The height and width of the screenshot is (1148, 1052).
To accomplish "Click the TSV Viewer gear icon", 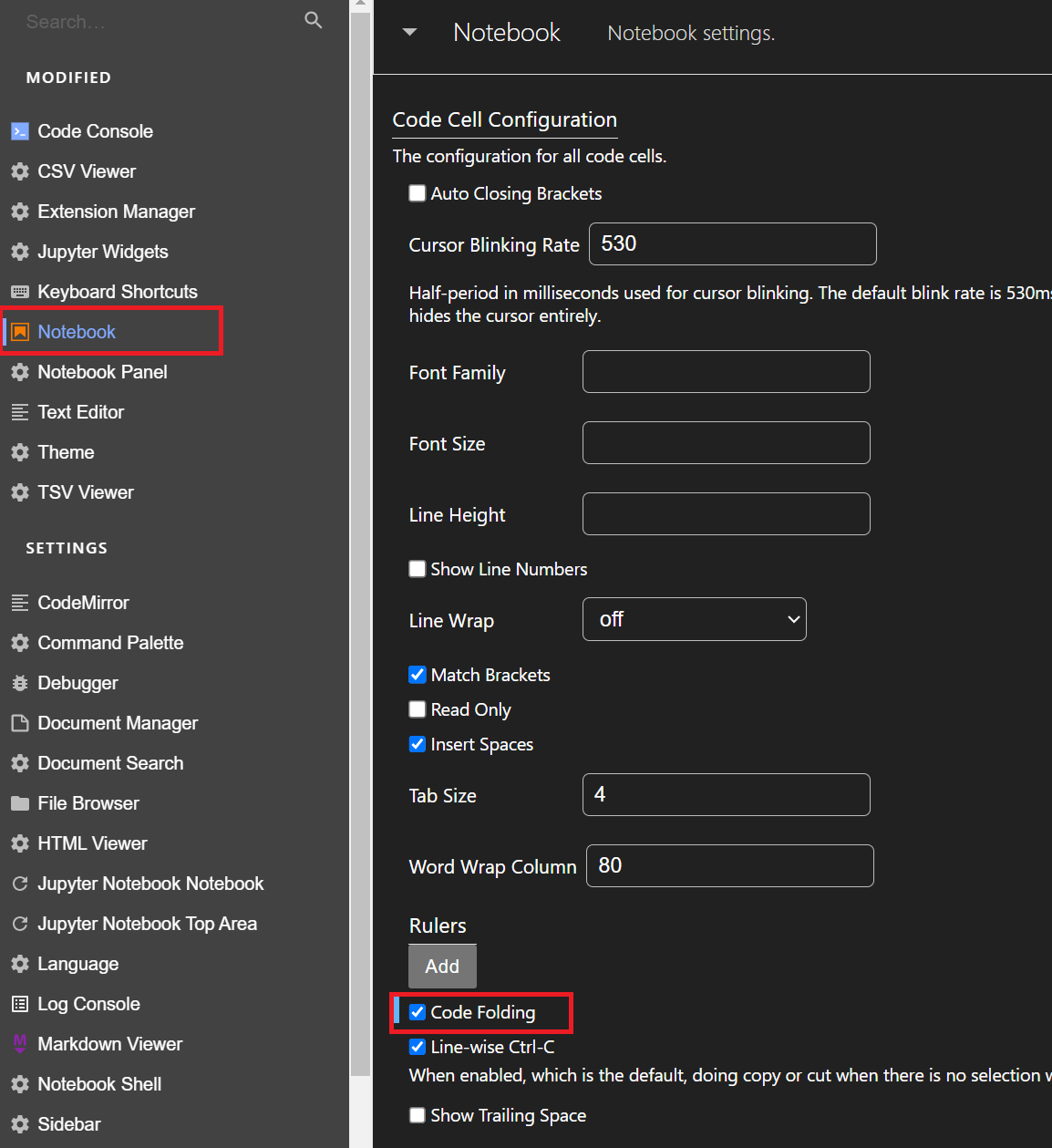I will [x=20, y=492].
